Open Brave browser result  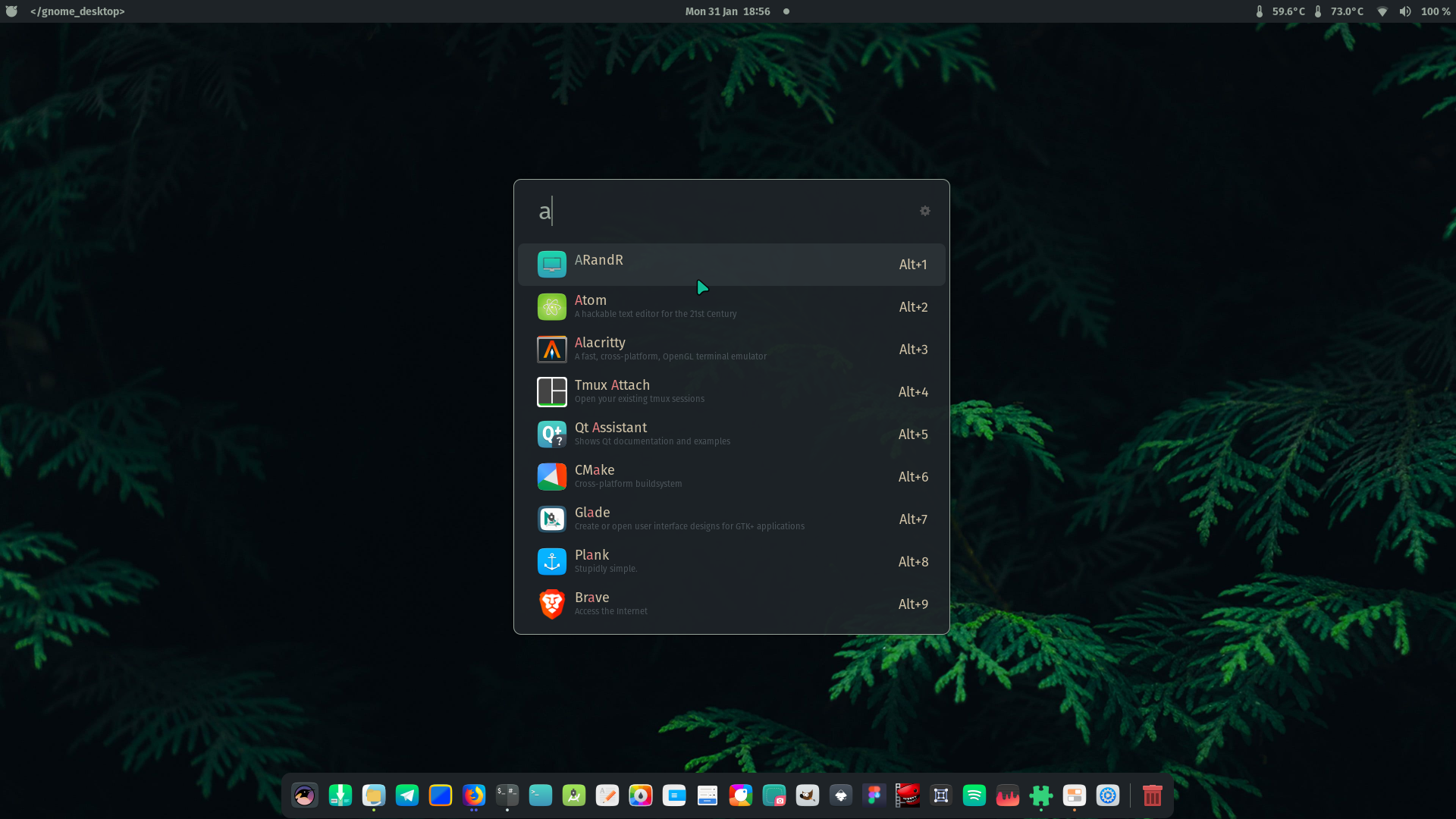tap(731, 604)
